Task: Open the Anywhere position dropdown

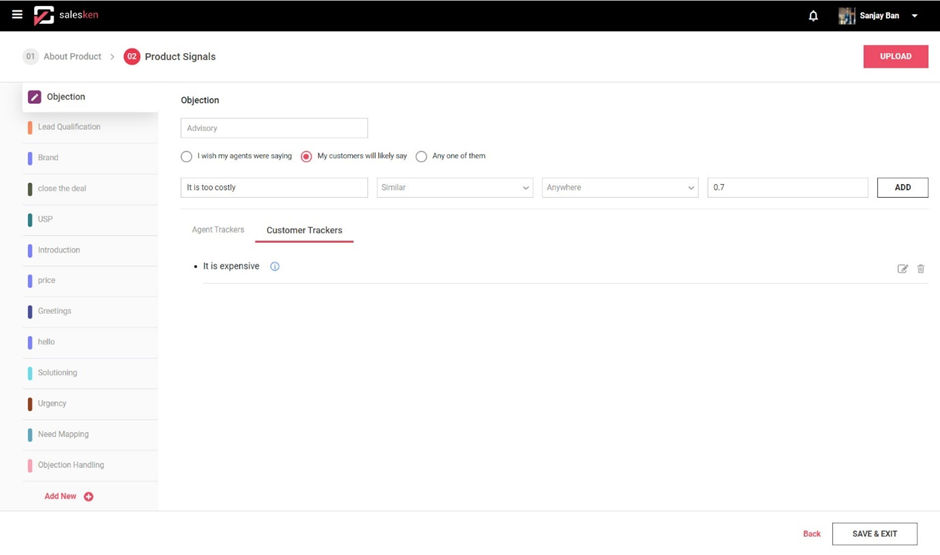Action: [x=620, y=188]
